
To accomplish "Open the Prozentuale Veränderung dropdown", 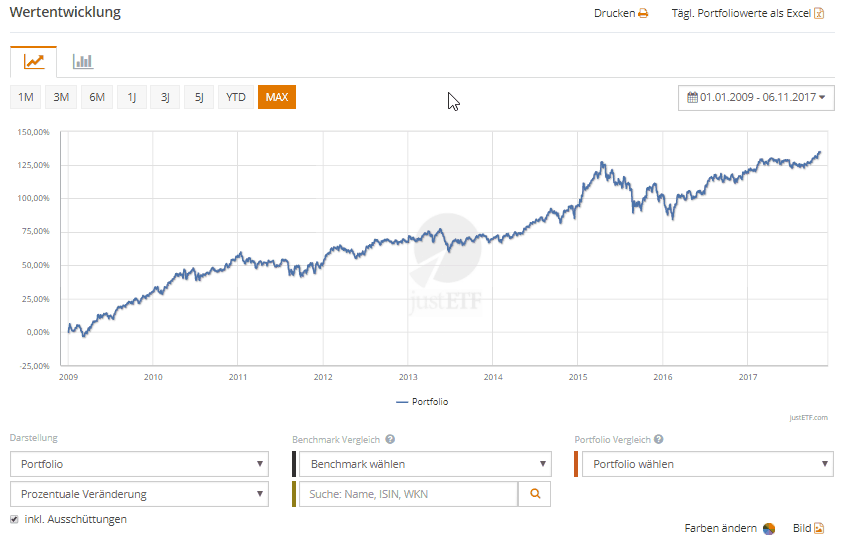I will click(139, 494).
